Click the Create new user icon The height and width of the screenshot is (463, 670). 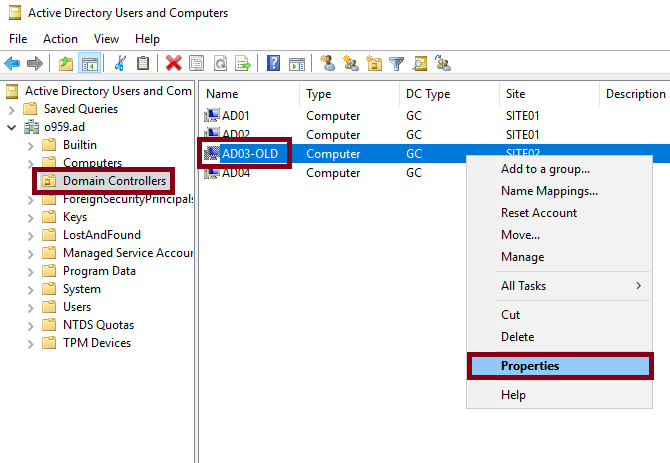tap(328, 63)
